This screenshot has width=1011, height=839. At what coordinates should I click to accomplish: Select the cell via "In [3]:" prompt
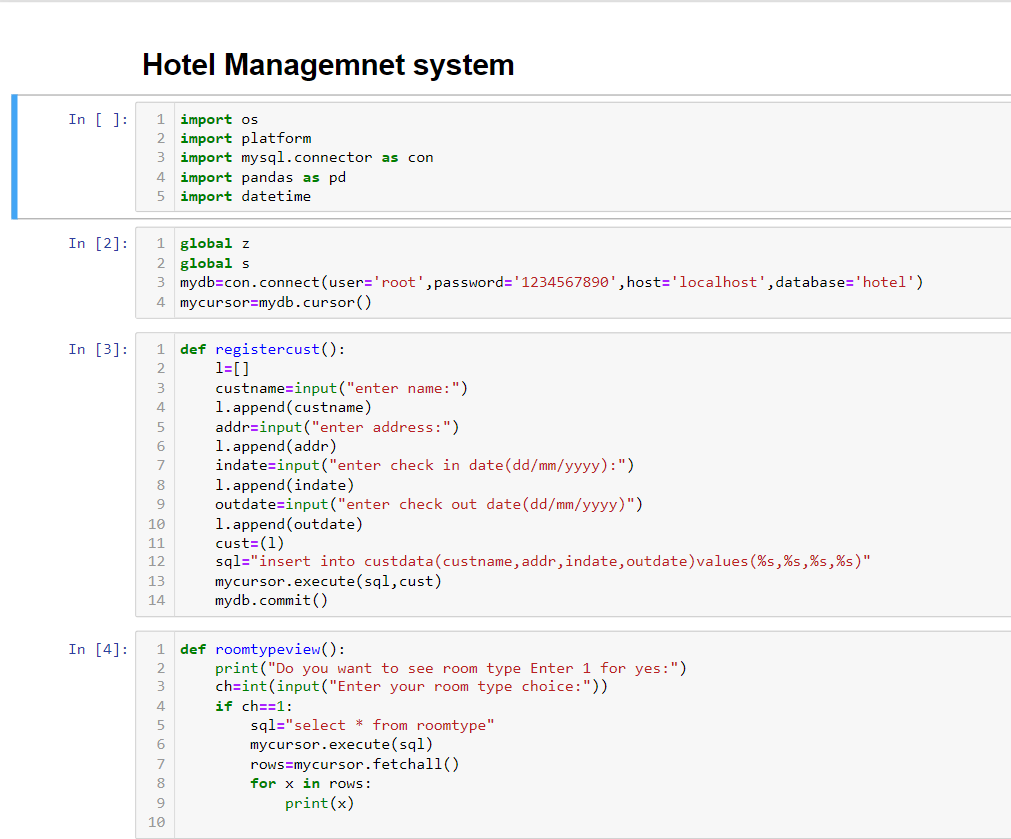pyautogui.click(x=97, y=350)
